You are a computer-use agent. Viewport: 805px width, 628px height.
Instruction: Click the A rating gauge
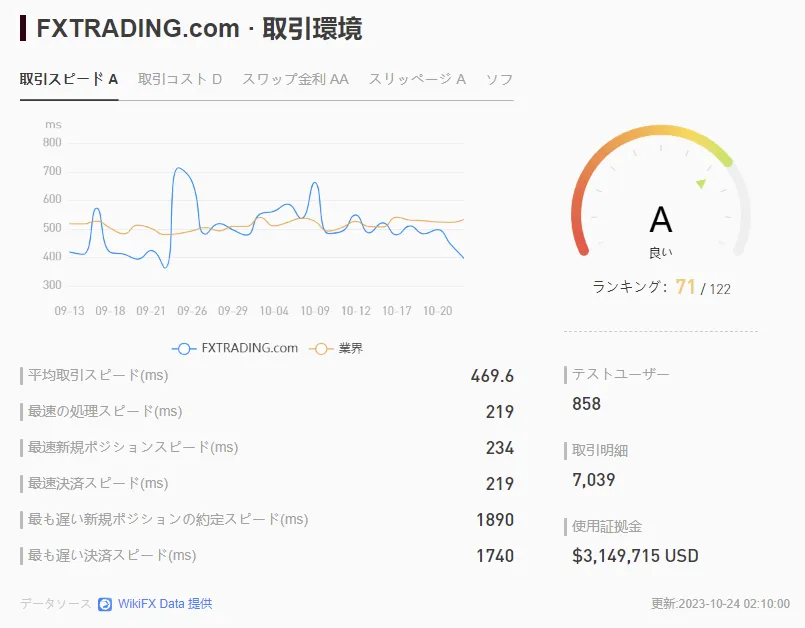click(660, 190)
